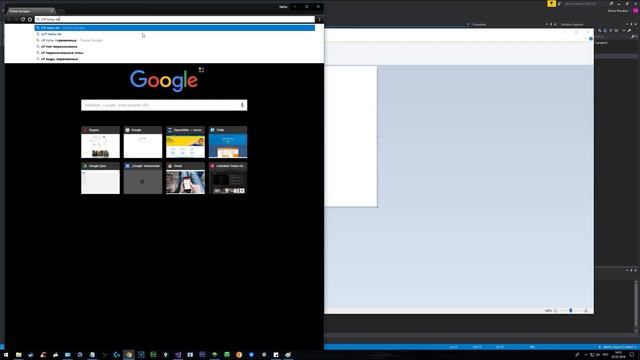Image resolution: width=640 pixels, height=360 pixels.
Task: Open the Google apps grid icon
Action: [201, 70]
